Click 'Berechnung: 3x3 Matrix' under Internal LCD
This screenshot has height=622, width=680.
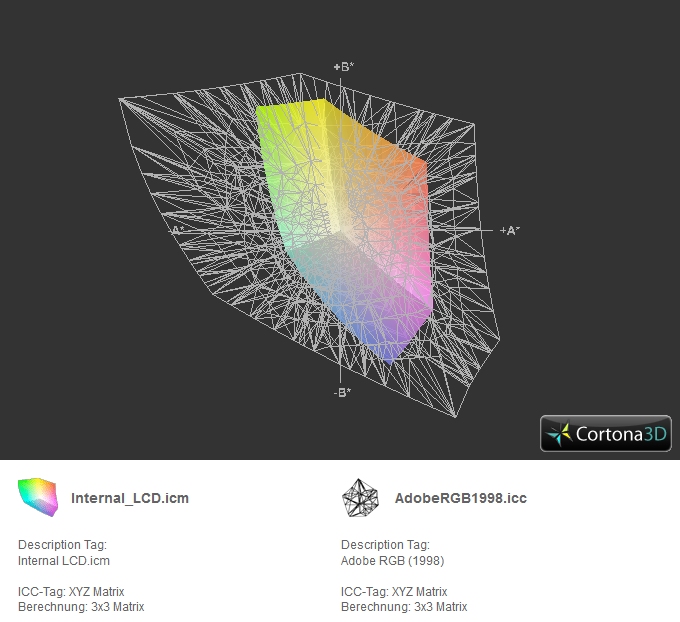click(81, 607)
